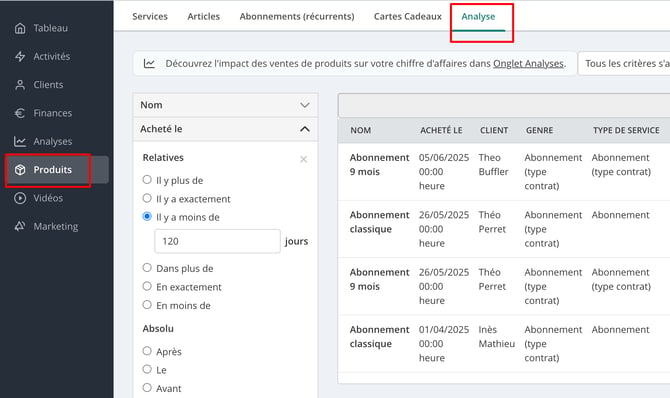
Task: Click the Finances euro icon
Action: click(20, 113)
